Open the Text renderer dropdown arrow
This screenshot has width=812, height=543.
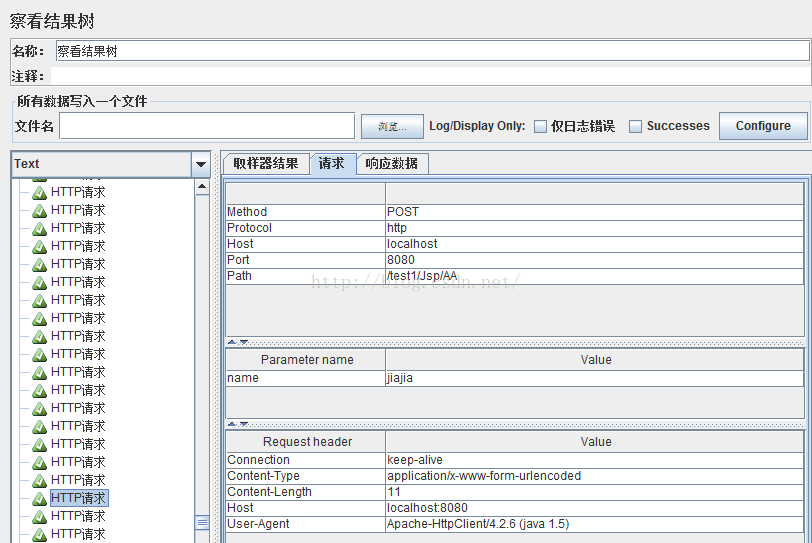pos(200,164)
